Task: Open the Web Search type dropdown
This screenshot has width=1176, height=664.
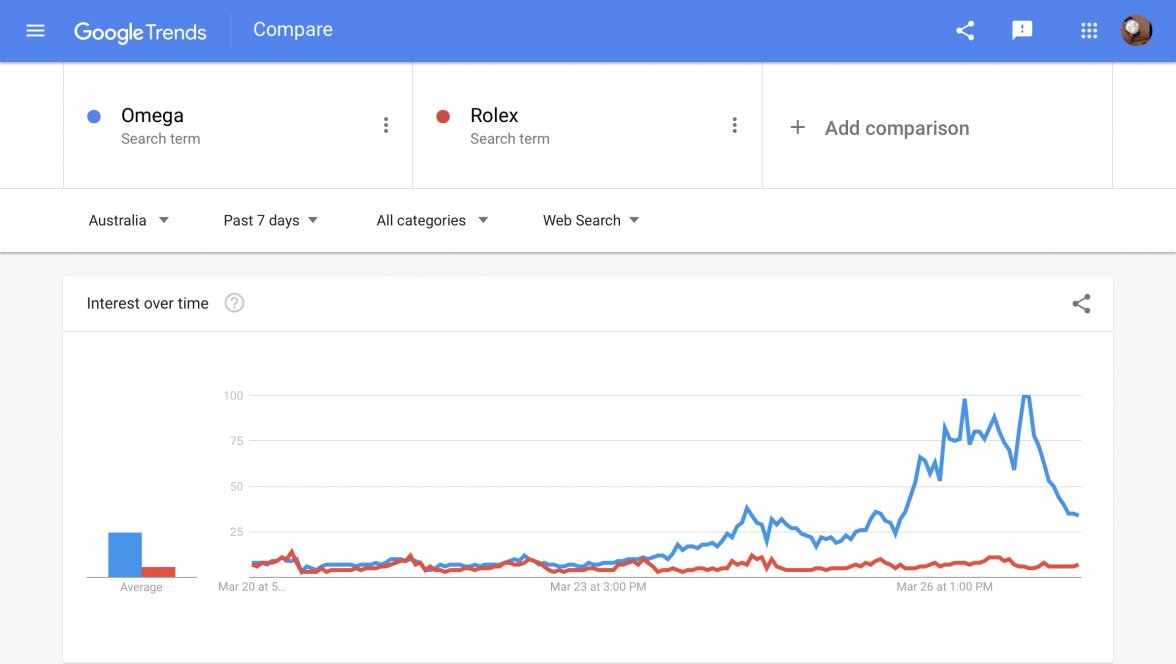Action: click(591, 220)
